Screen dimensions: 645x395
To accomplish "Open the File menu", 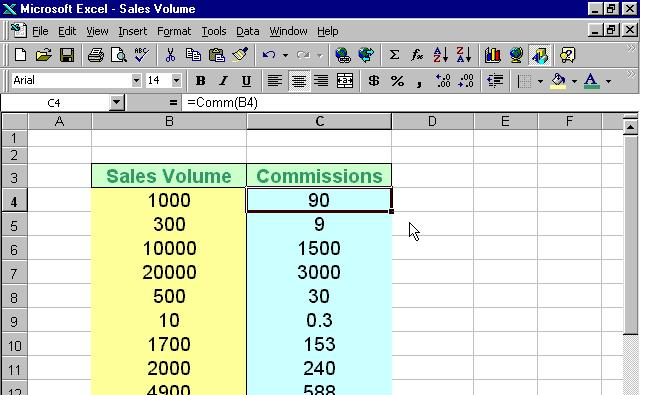I will coord(40,31).
